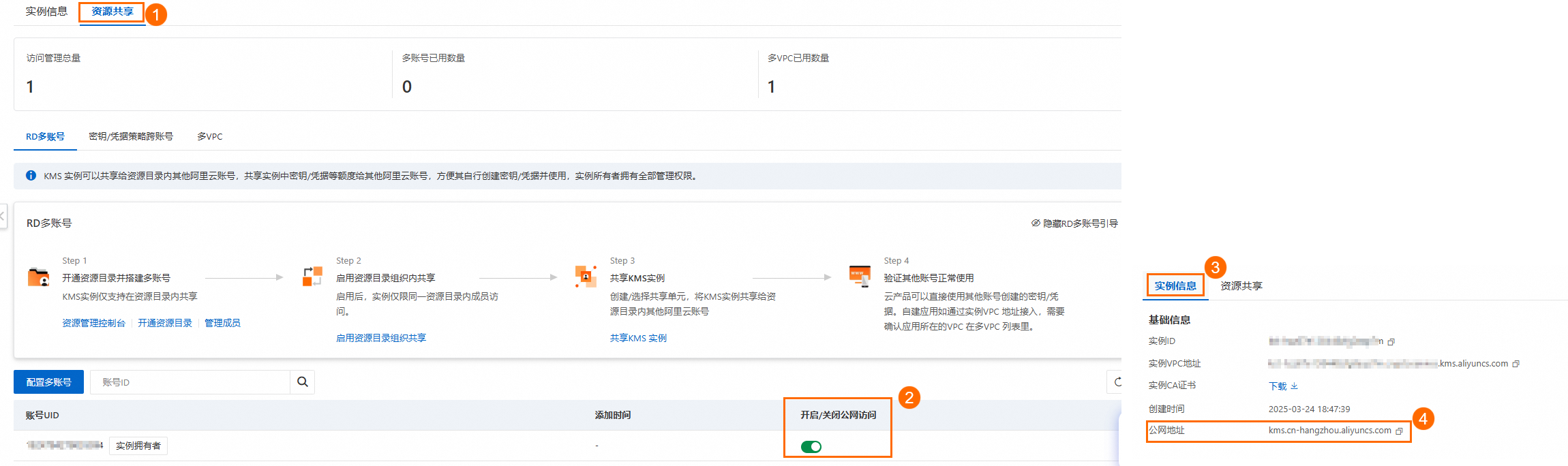Click the Step 1 folder icon
1568x466 pixels.
39,277
